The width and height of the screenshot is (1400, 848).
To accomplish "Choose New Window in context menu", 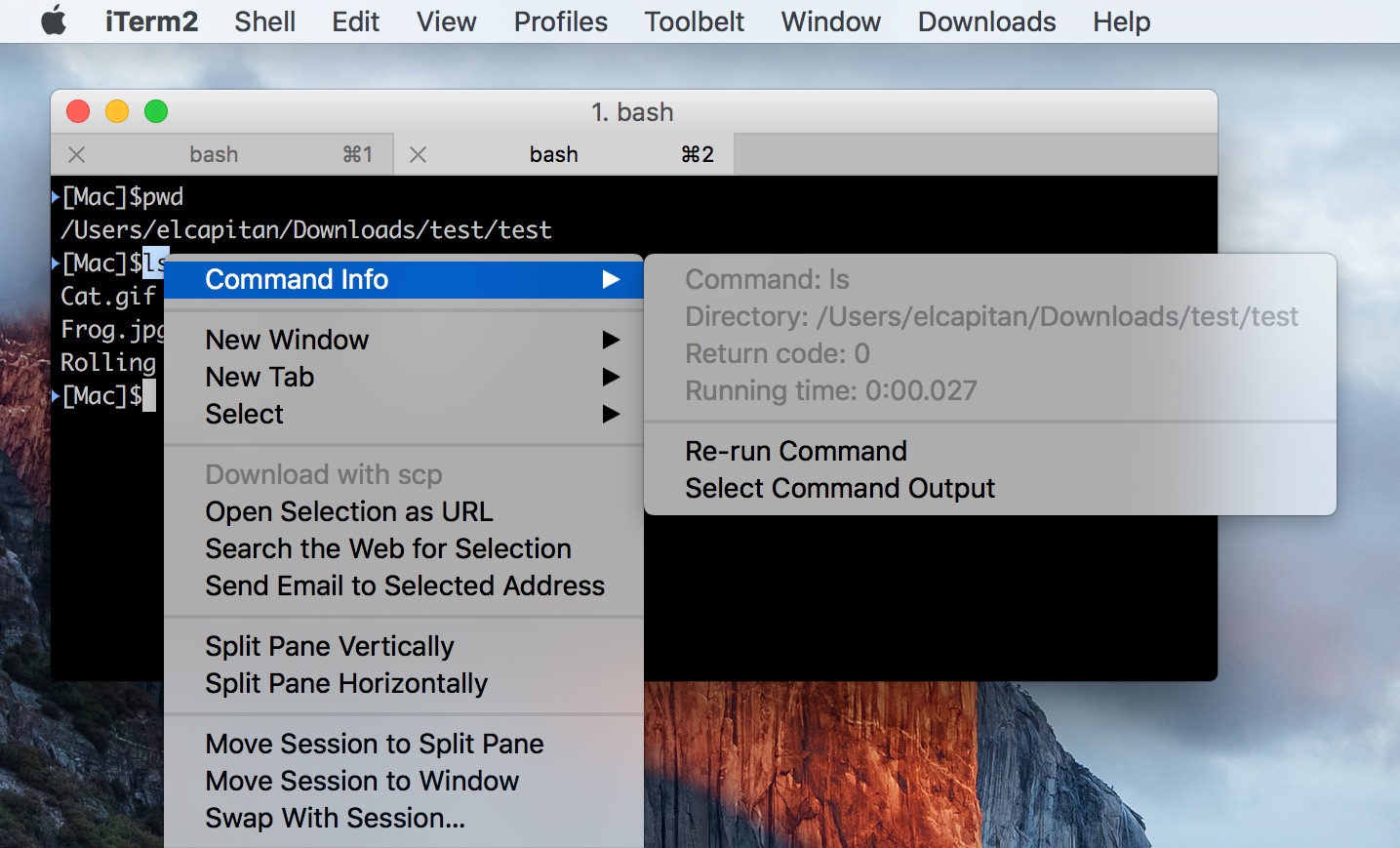I will (x=404, y=340).
